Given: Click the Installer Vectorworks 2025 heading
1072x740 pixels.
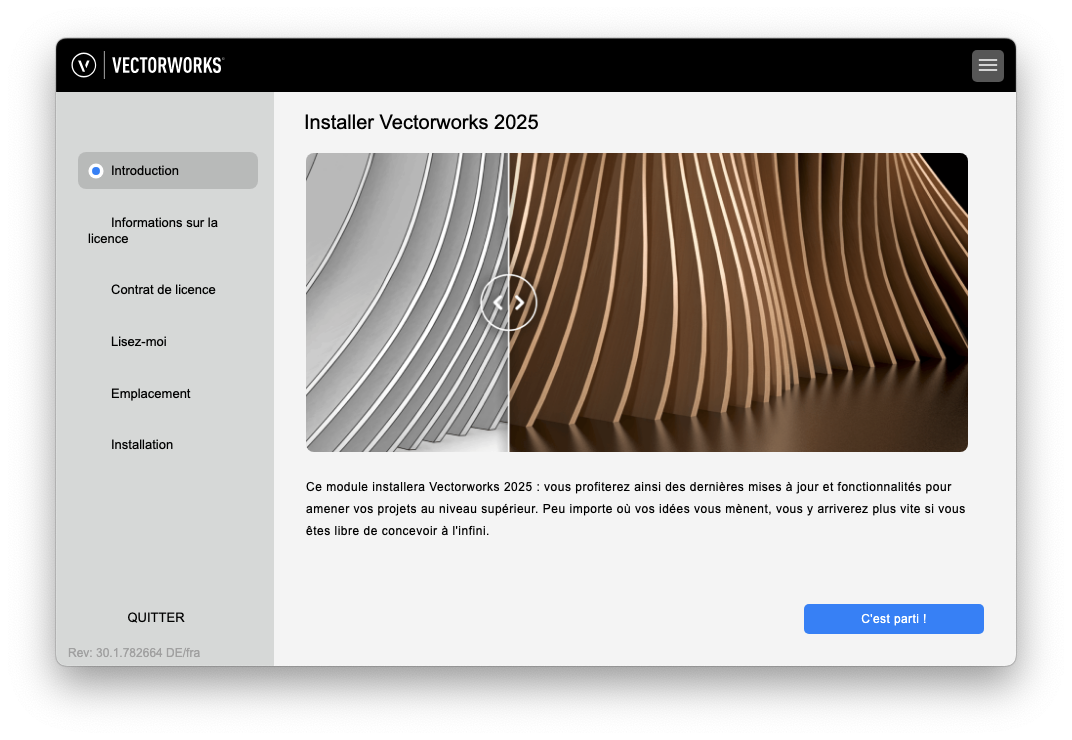Looking at the screenshot, I should 421,122.
